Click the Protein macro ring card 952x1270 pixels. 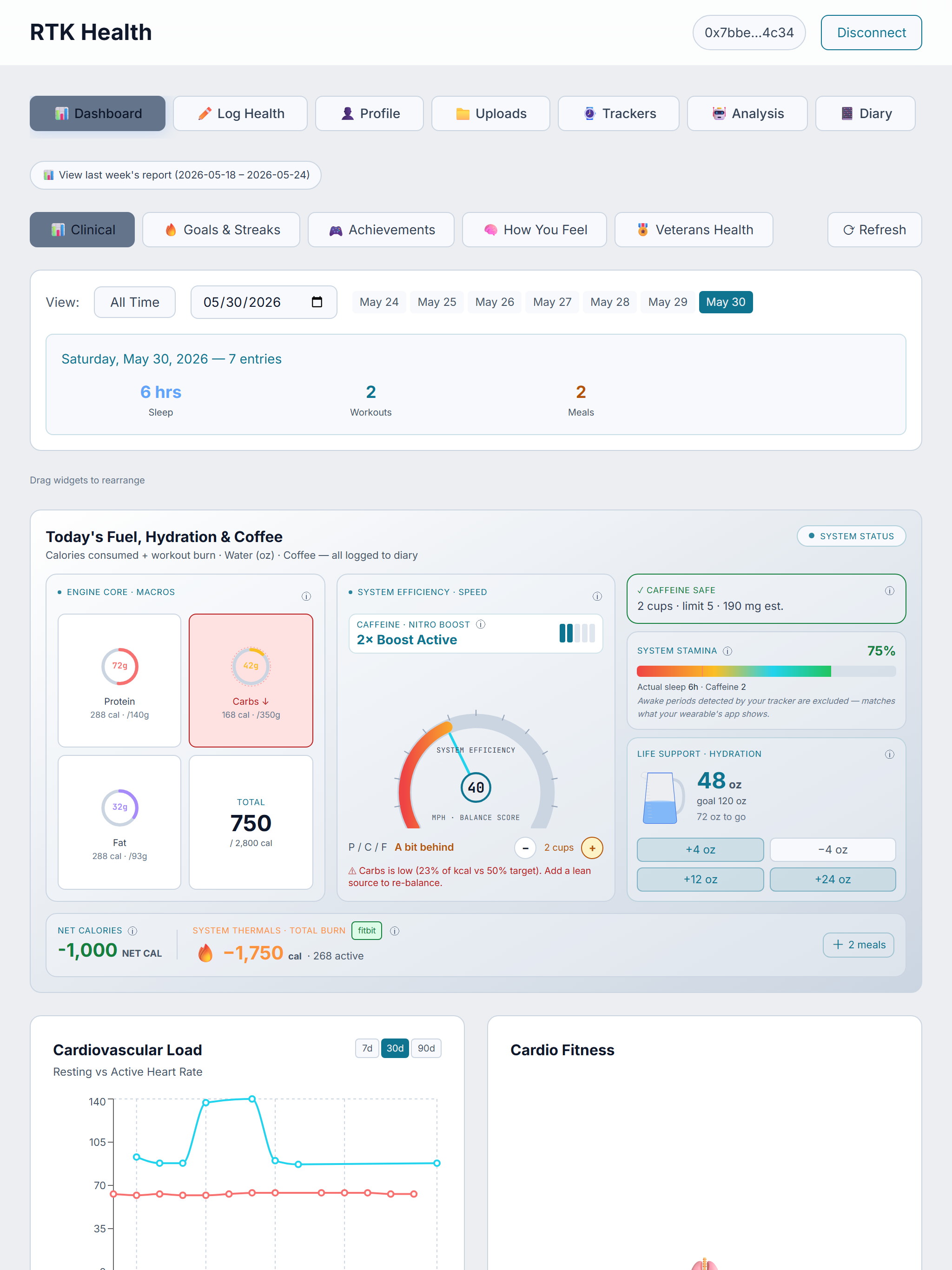[x=119, y=681]
